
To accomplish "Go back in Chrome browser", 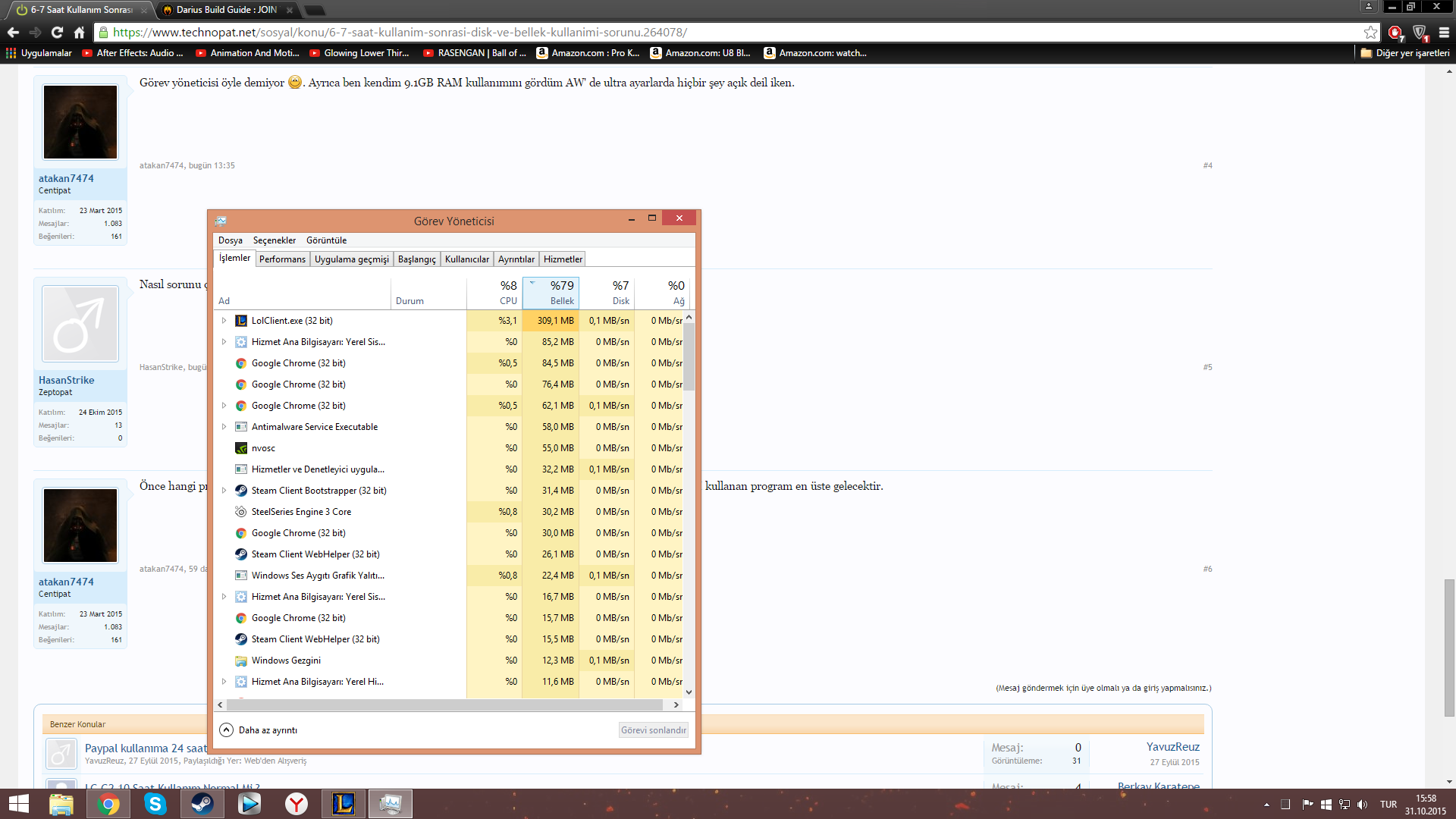I will (13, 32).
